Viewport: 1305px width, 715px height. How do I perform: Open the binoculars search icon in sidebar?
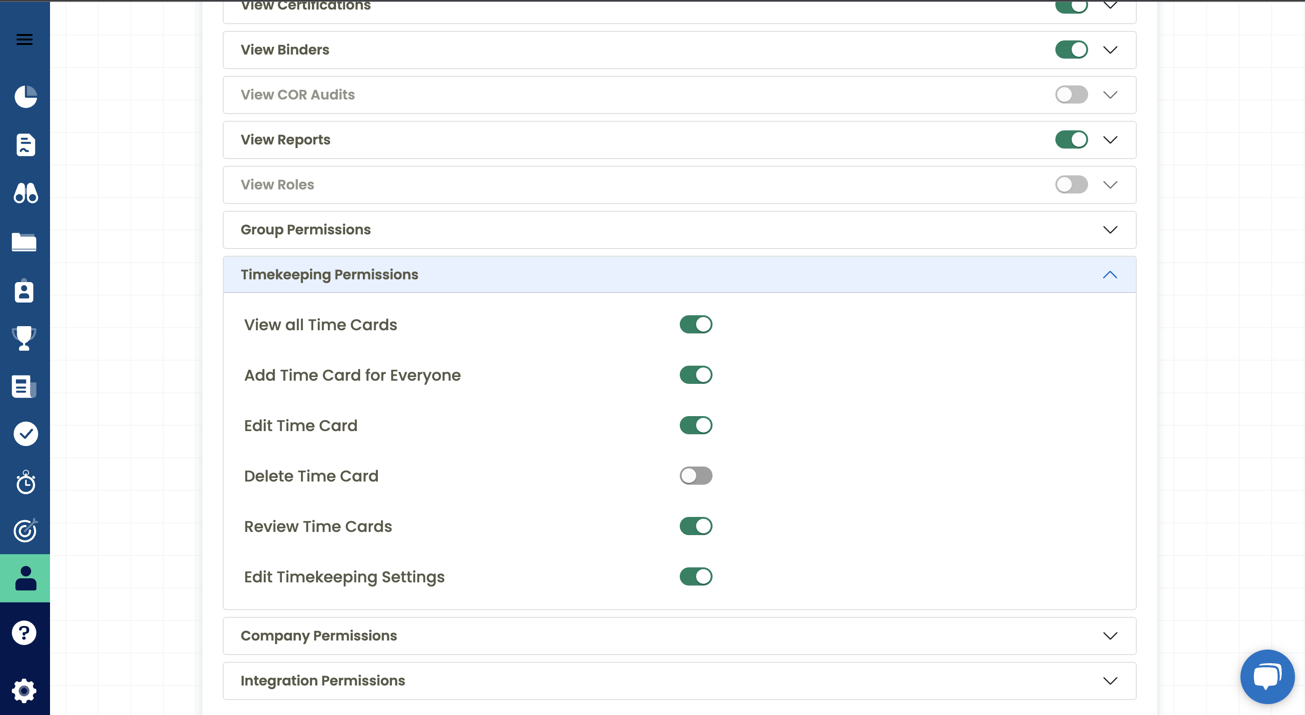pyautogui.click(x=24, y=193)
